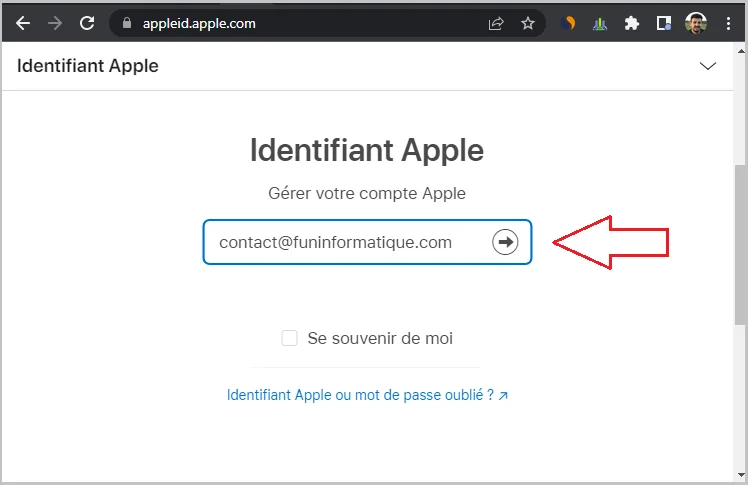Go back to the previous page
The height and width of the screenshot is (485, 748).
tap(22, 23)
